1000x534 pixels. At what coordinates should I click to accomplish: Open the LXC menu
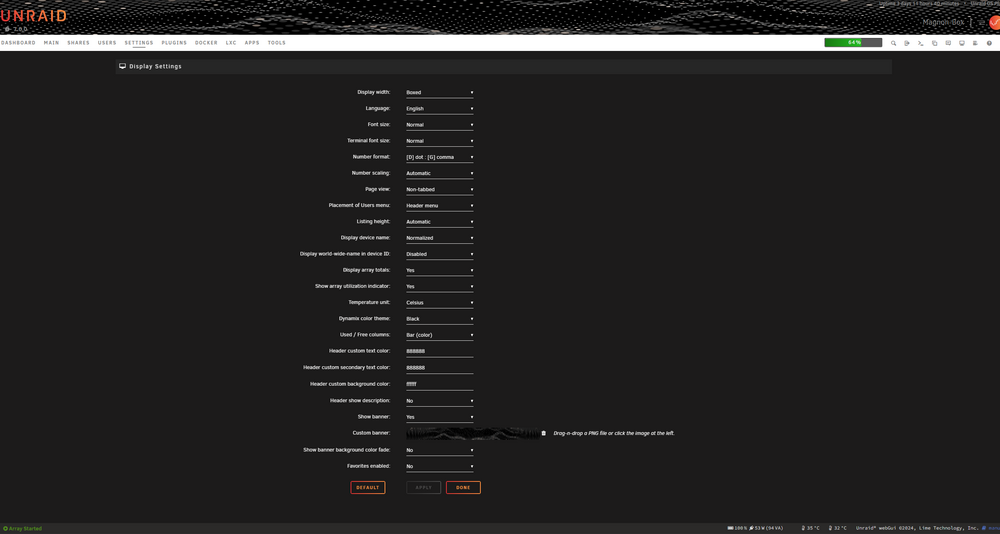click(231, 43)
